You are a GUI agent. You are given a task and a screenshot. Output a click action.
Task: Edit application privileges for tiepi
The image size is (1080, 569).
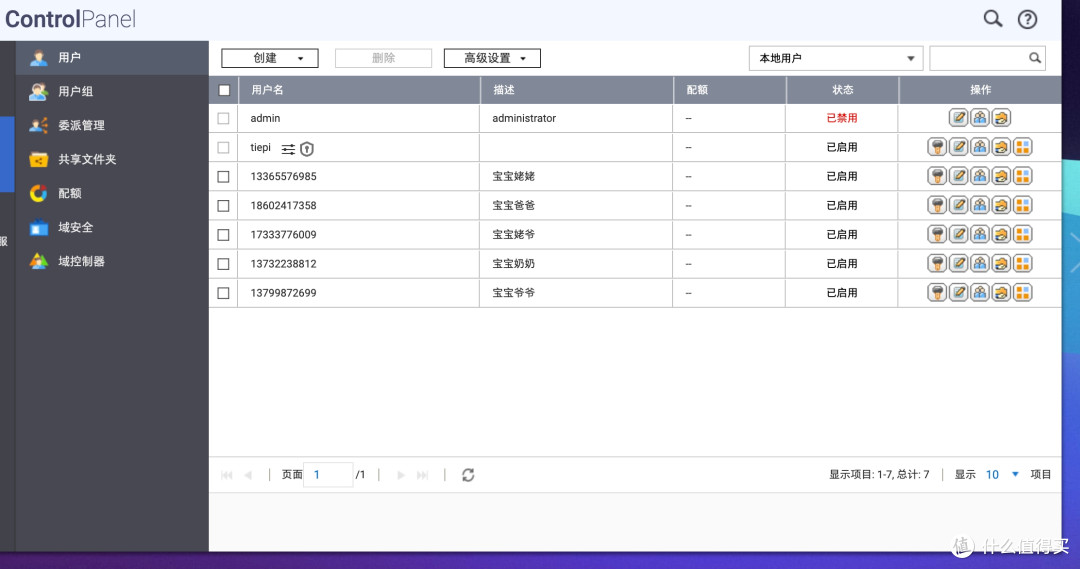(x=1023, y=147)
